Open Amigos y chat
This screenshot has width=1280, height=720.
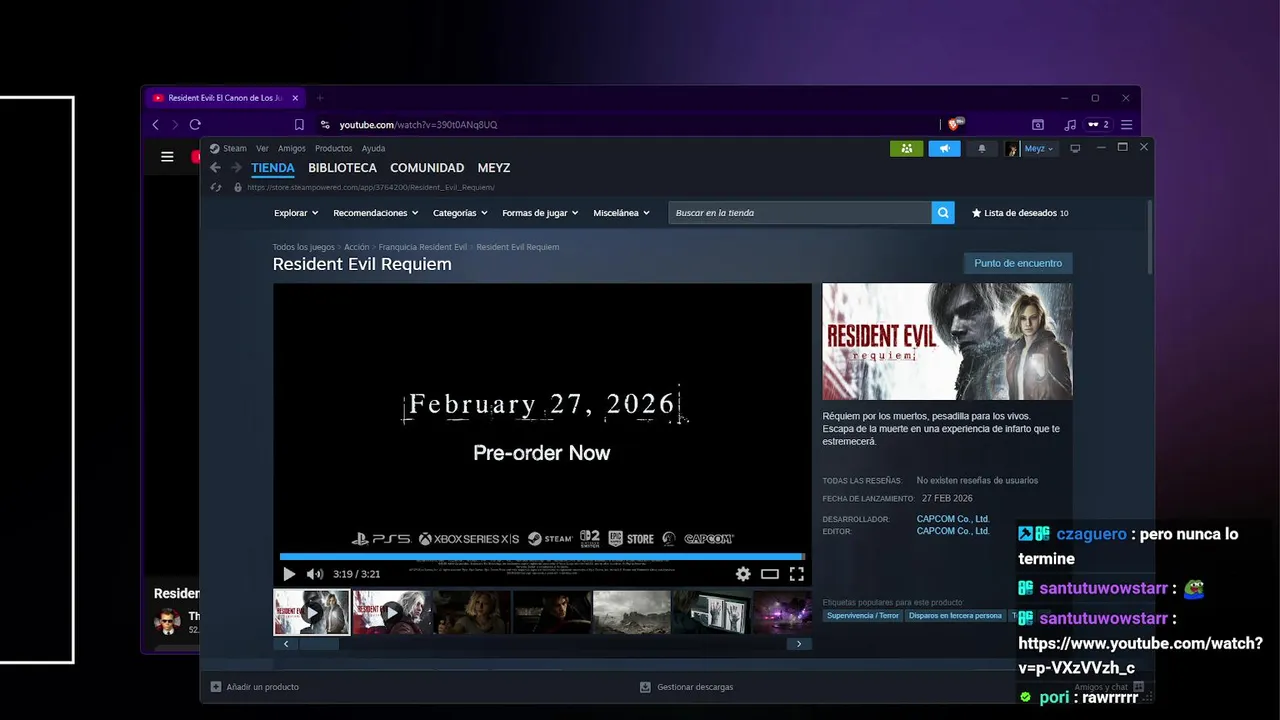pyautogui.click(x=1110, y=687)
